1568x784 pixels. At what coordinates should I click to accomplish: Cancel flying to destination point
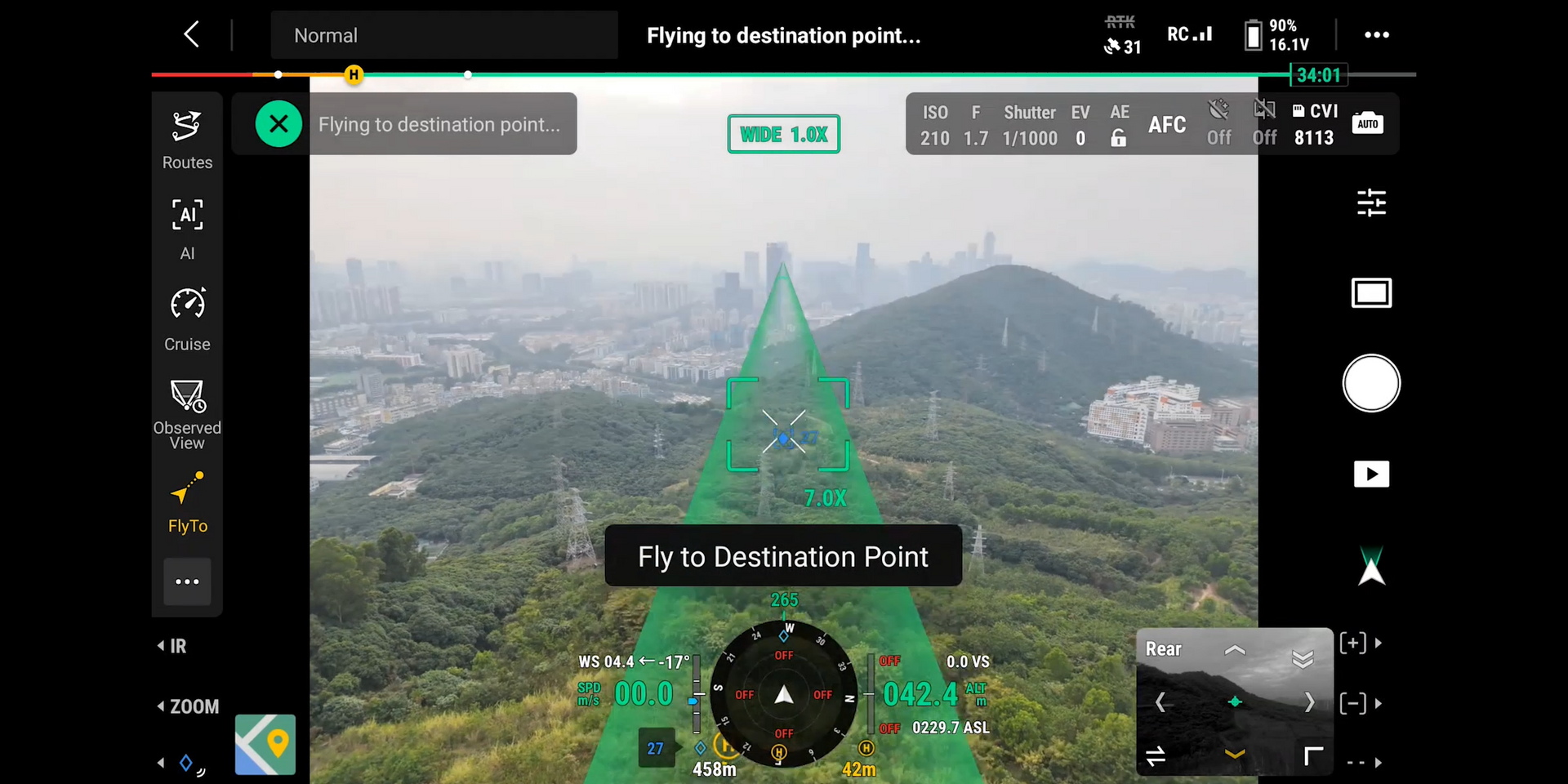pyautogui.click(x=278, y=124)
